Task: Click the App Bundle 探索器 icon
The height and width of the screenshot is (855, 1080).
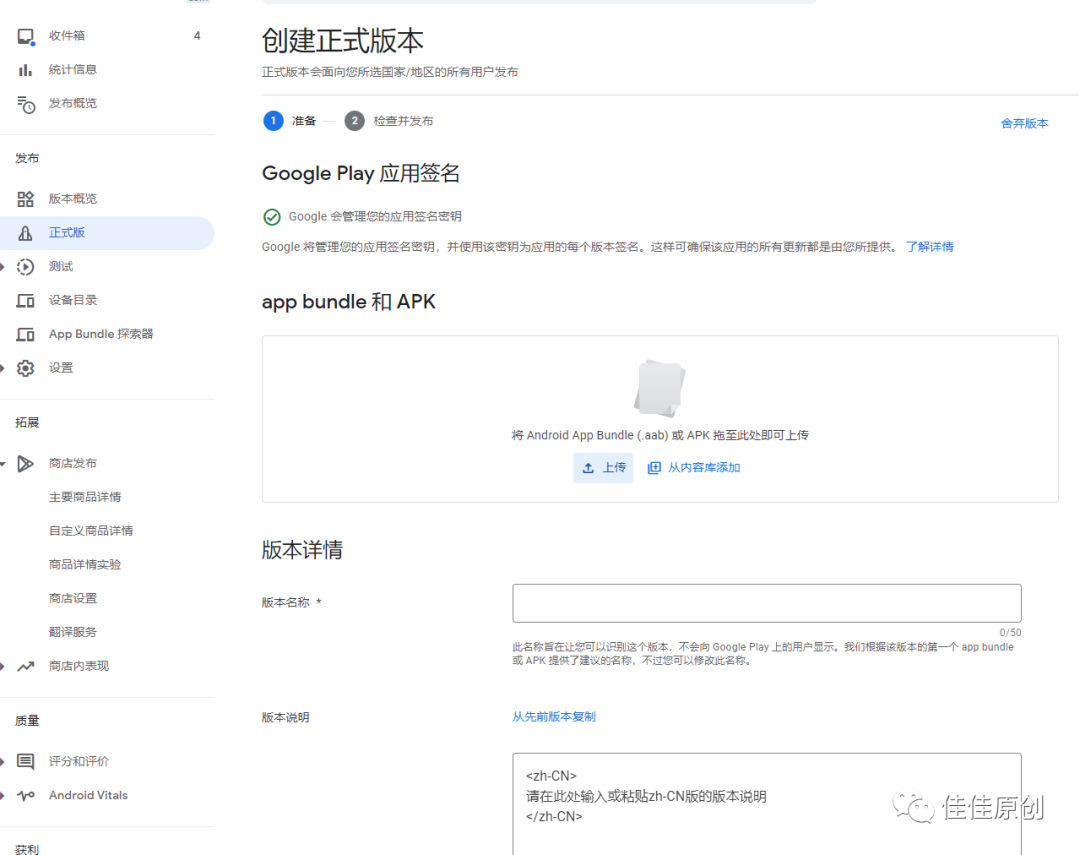Action: pos(25,334)
